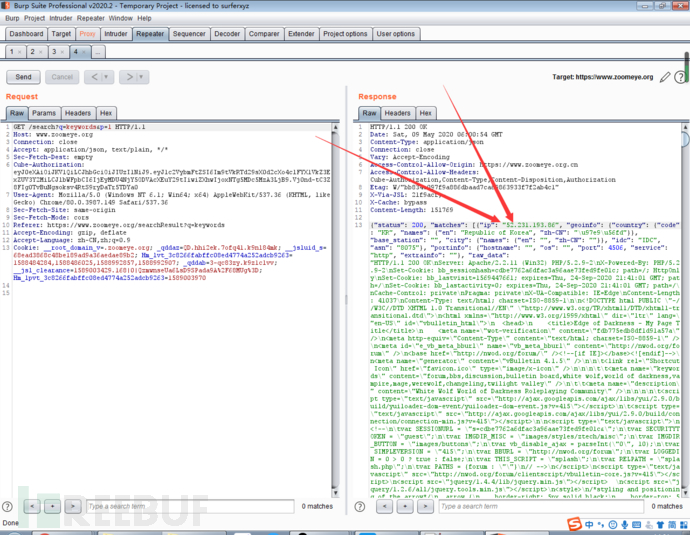Click request search plus options button
Screen dimensions: 690x535
point(52,506)
